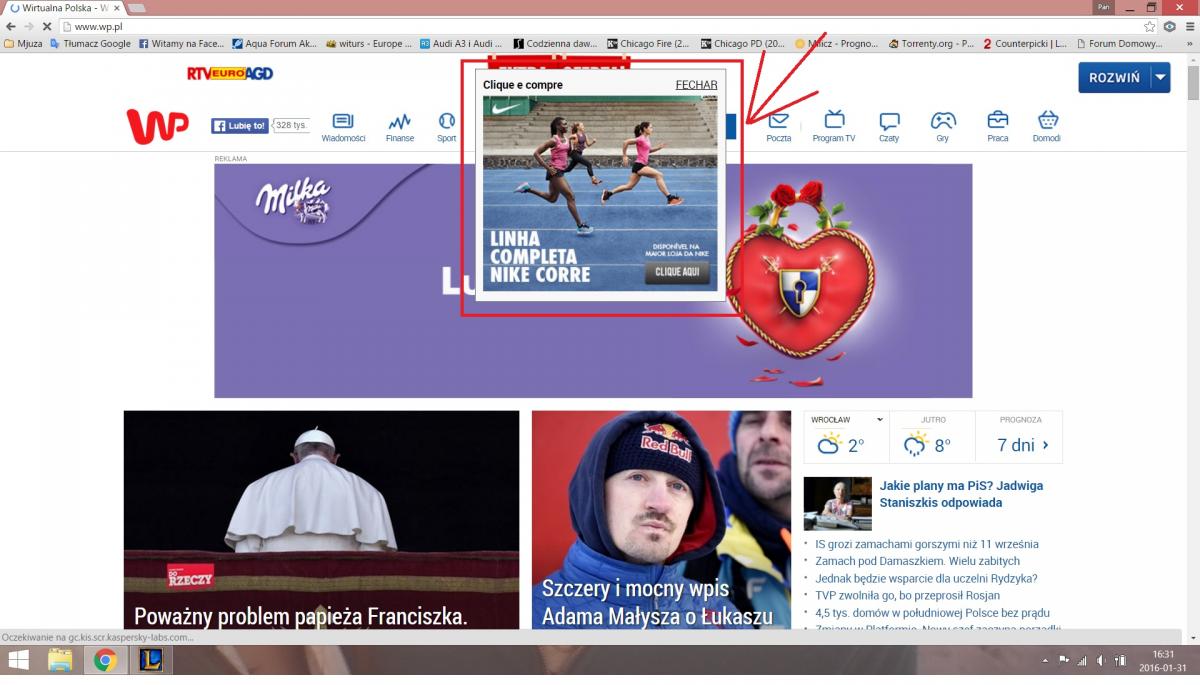Open the Forum Domowy bookmark

tap(1121, 44)
